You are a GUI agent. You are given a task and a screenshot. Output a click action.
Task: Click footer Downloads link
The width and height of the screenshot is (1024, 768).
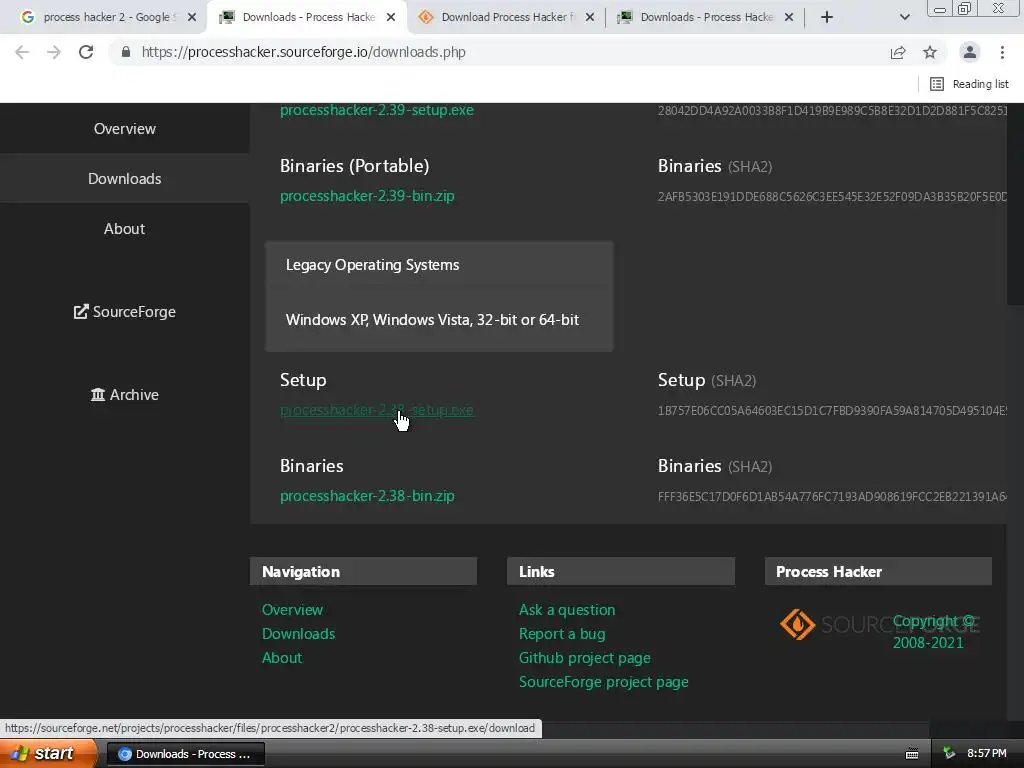tap(298, 633)
